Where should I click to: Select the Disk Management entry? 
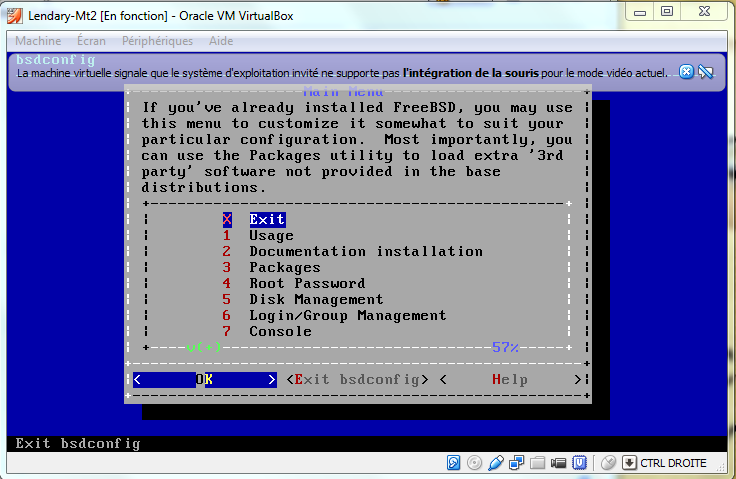tap(316, 299)
